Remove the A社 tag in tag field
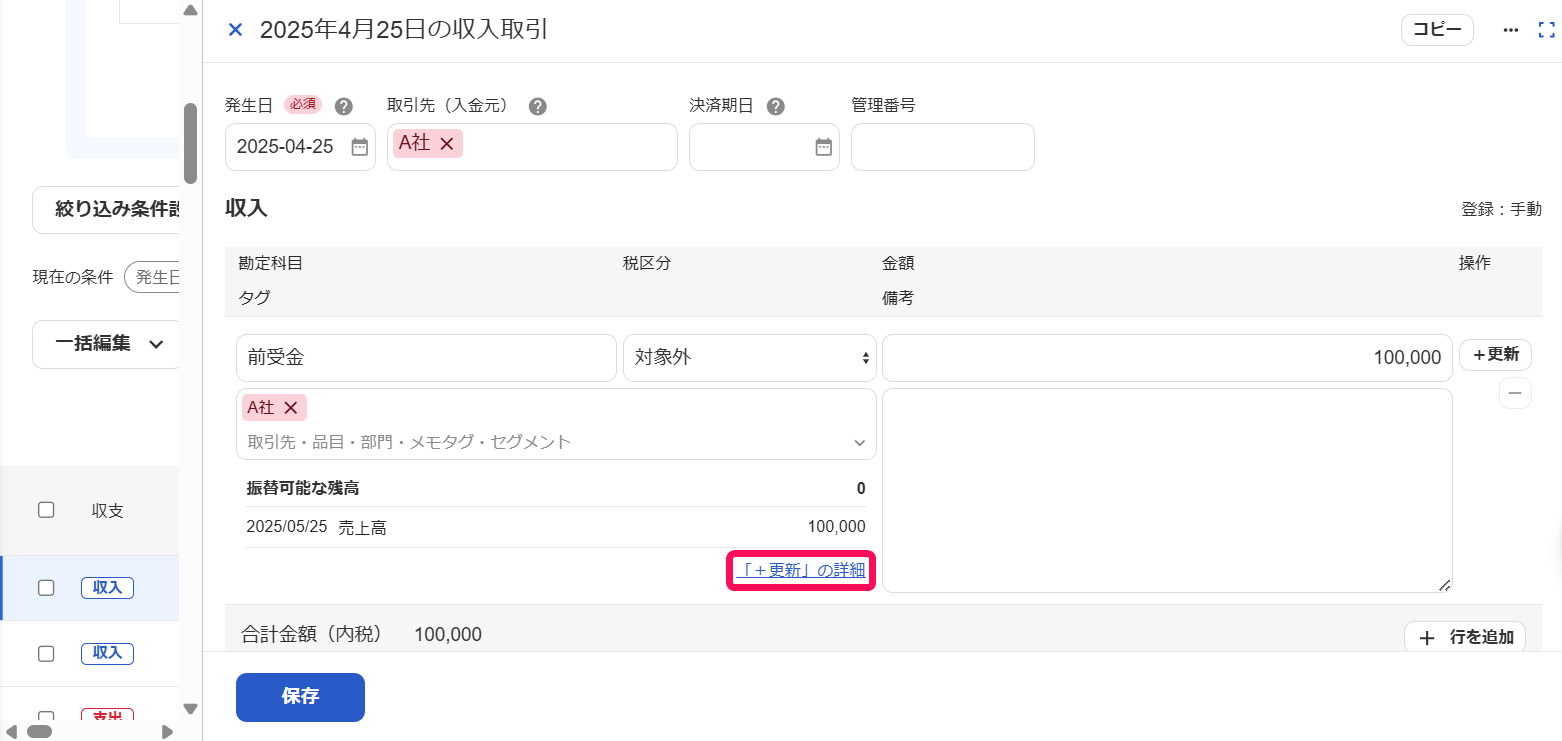The width and height of the screenshot is (1562, 741). tap(291, 408)
